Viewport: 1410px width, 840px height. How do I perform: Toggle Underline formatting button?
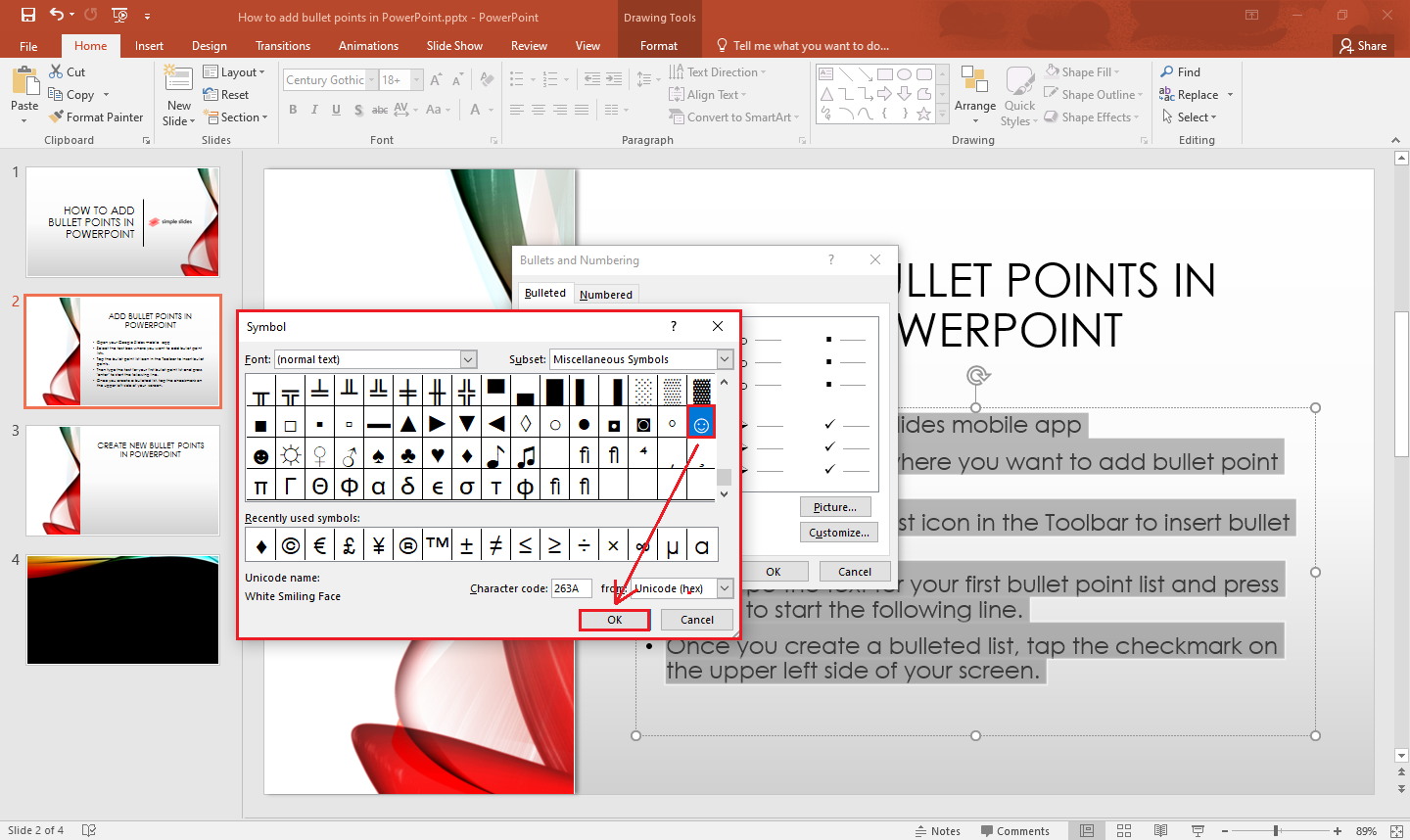[336, 110]
